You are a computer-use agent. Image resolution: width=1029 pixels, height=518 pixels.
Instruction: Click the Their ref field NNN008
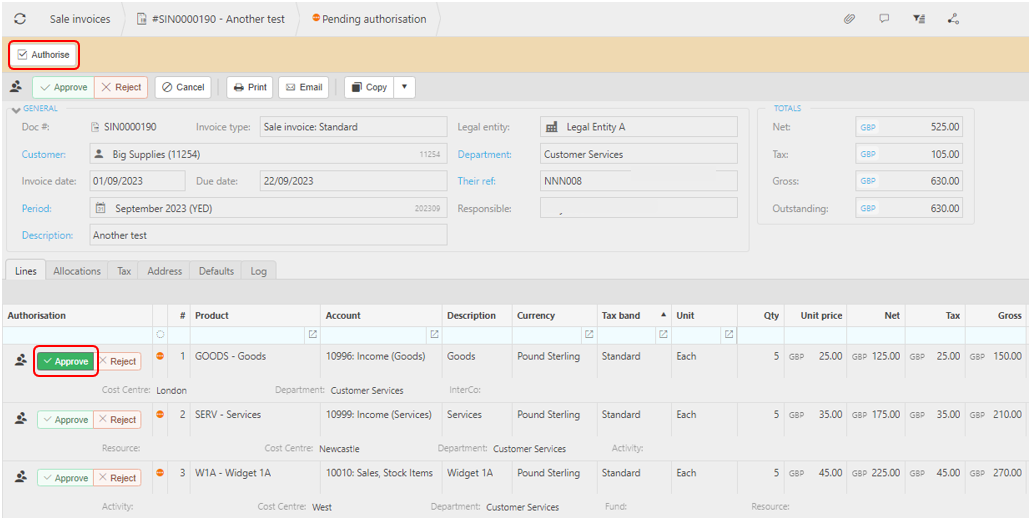639,181
